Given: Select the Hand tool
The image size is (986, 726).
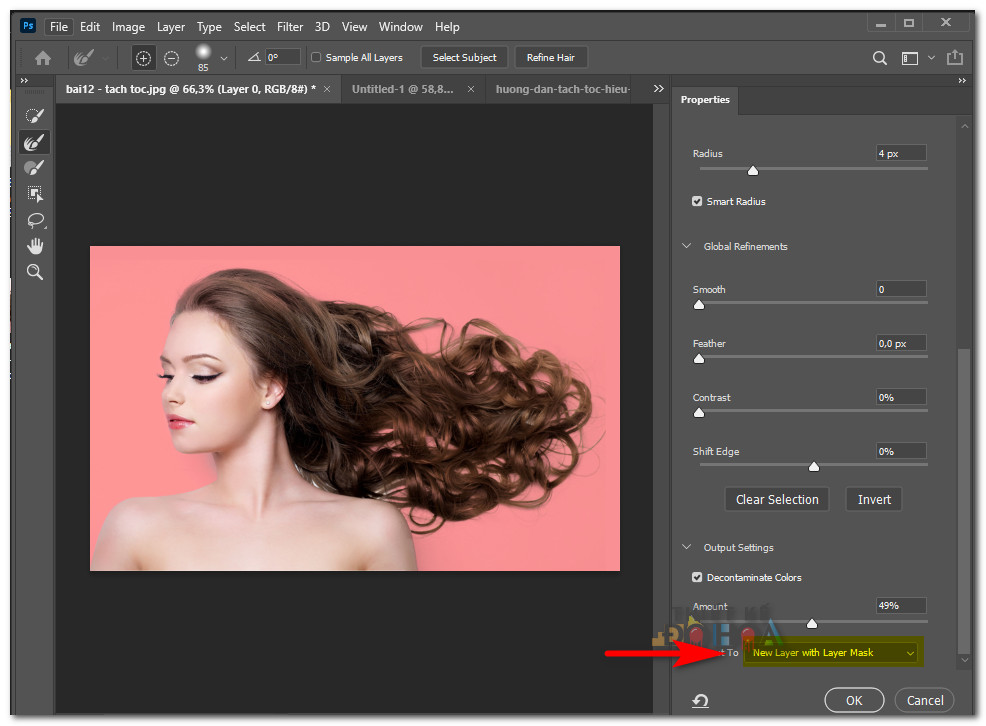Looking at the screenshot, I should click(x=34, y=246).
